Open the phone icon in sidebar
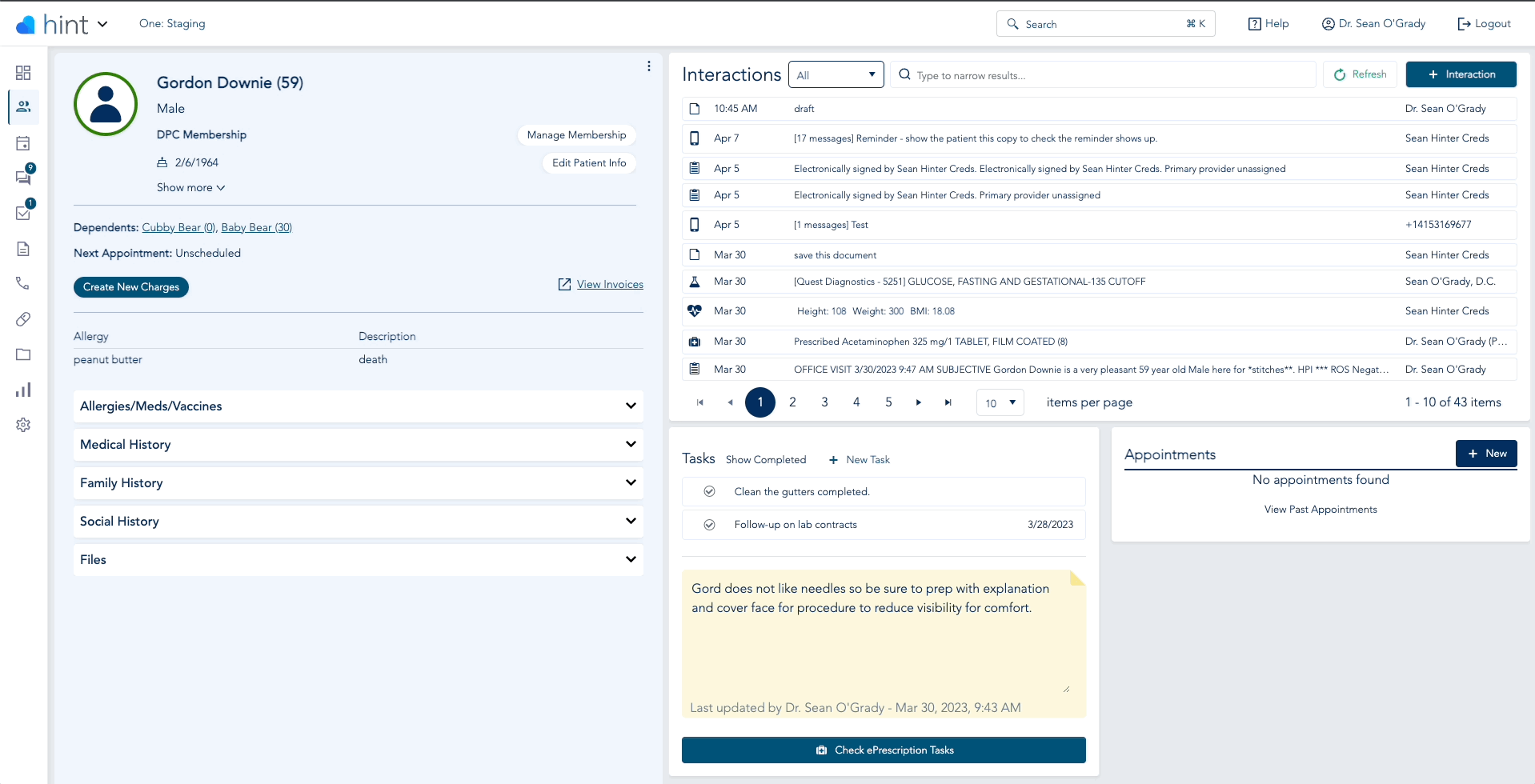The width and height of the screenshot is (1535, 784). click(x=23, y=283)
